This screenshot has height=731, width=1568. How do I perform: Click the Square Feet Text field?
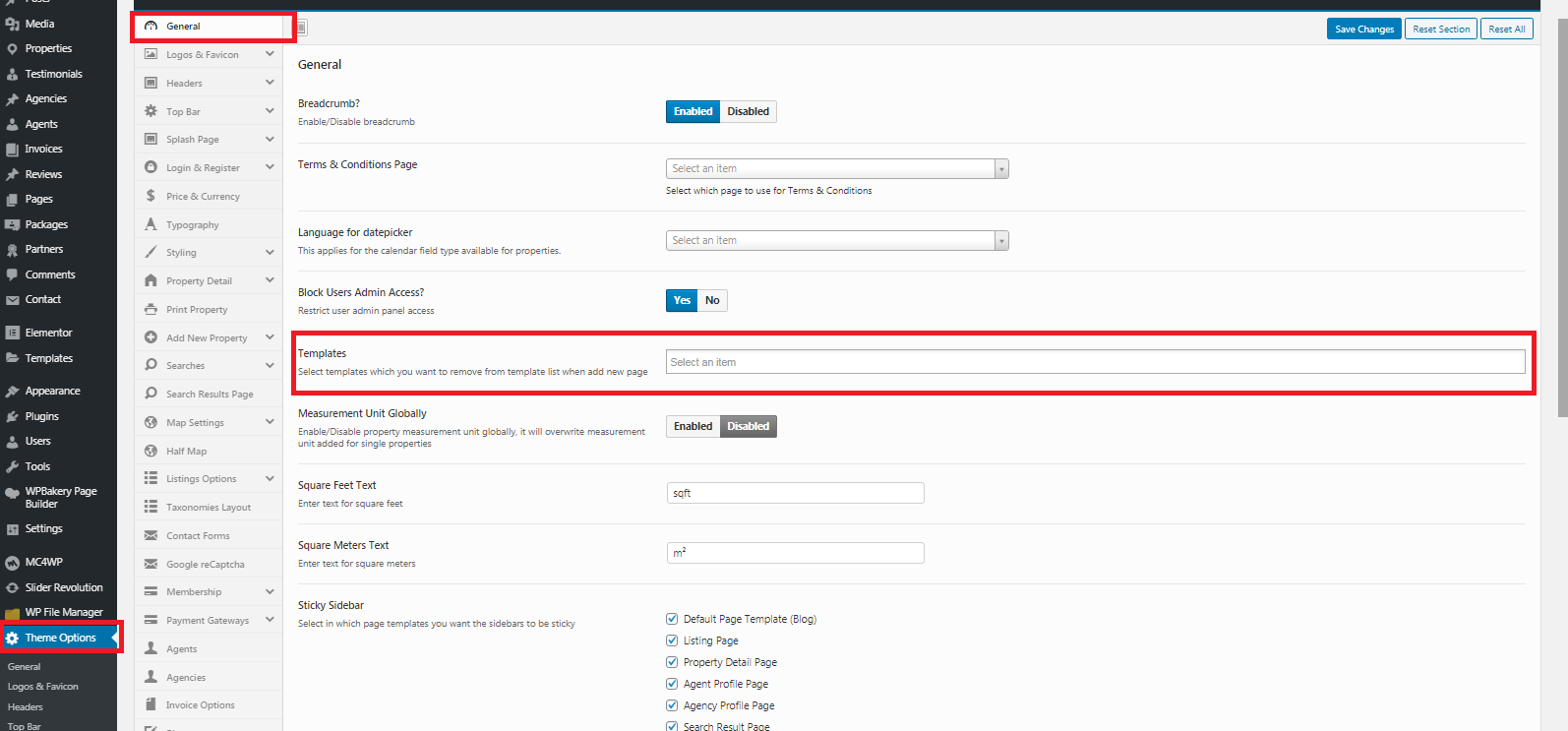(x=795, y=493)
